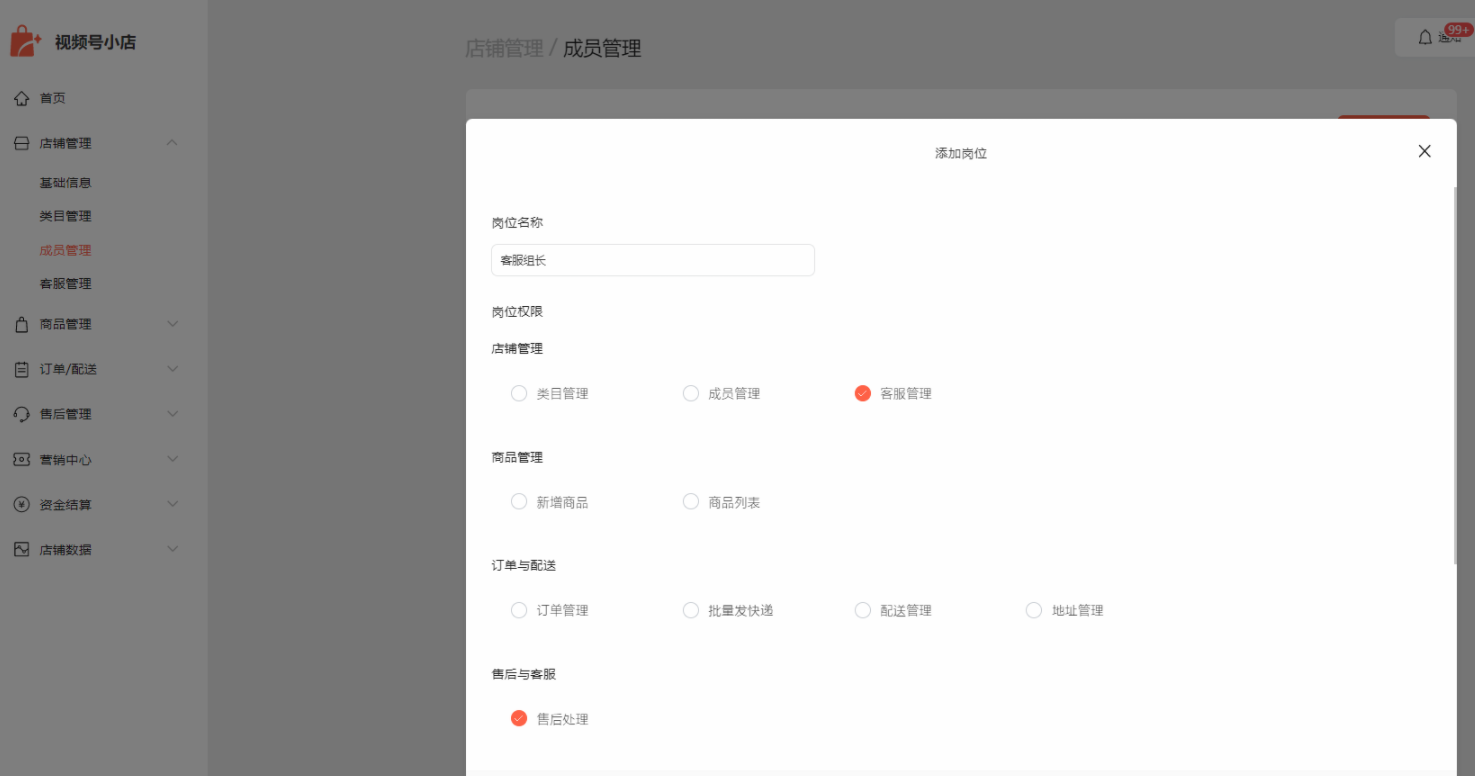Click the 视频号小店 shopping bag logo
This screenshot has width=1475, height=776.
pos(25,41)
